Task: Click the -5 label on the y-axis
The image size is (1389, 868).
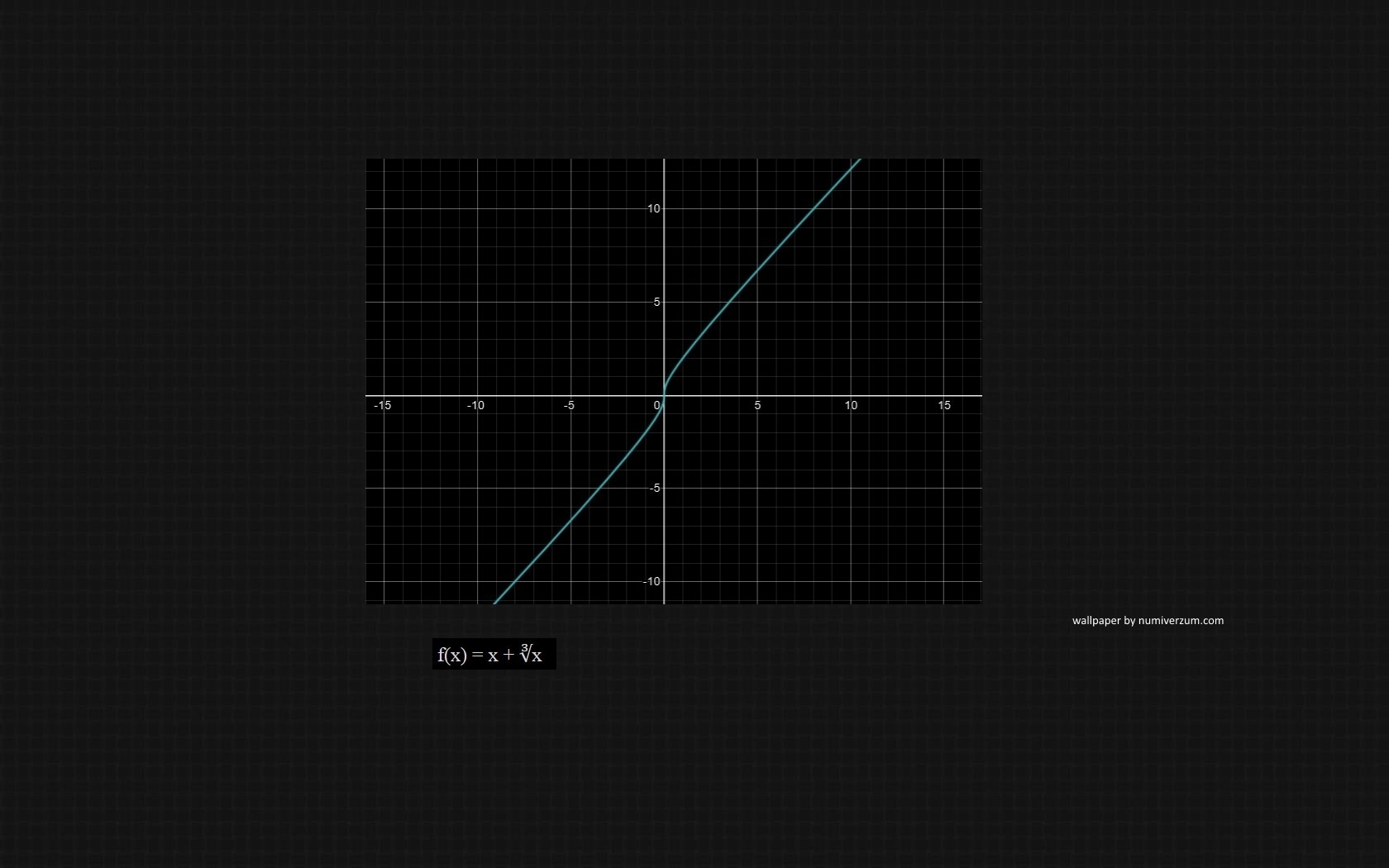Action: [x=655, y=488]
